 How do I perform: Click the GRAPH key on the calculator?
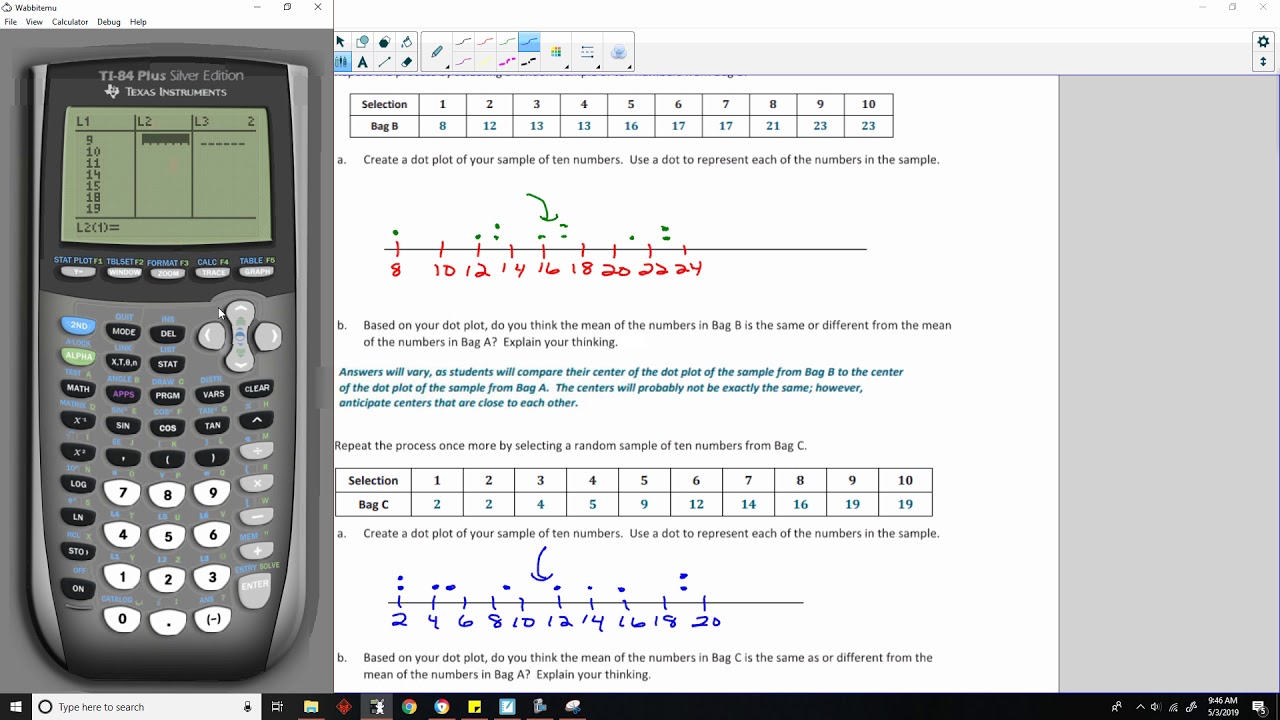point(257,271)
